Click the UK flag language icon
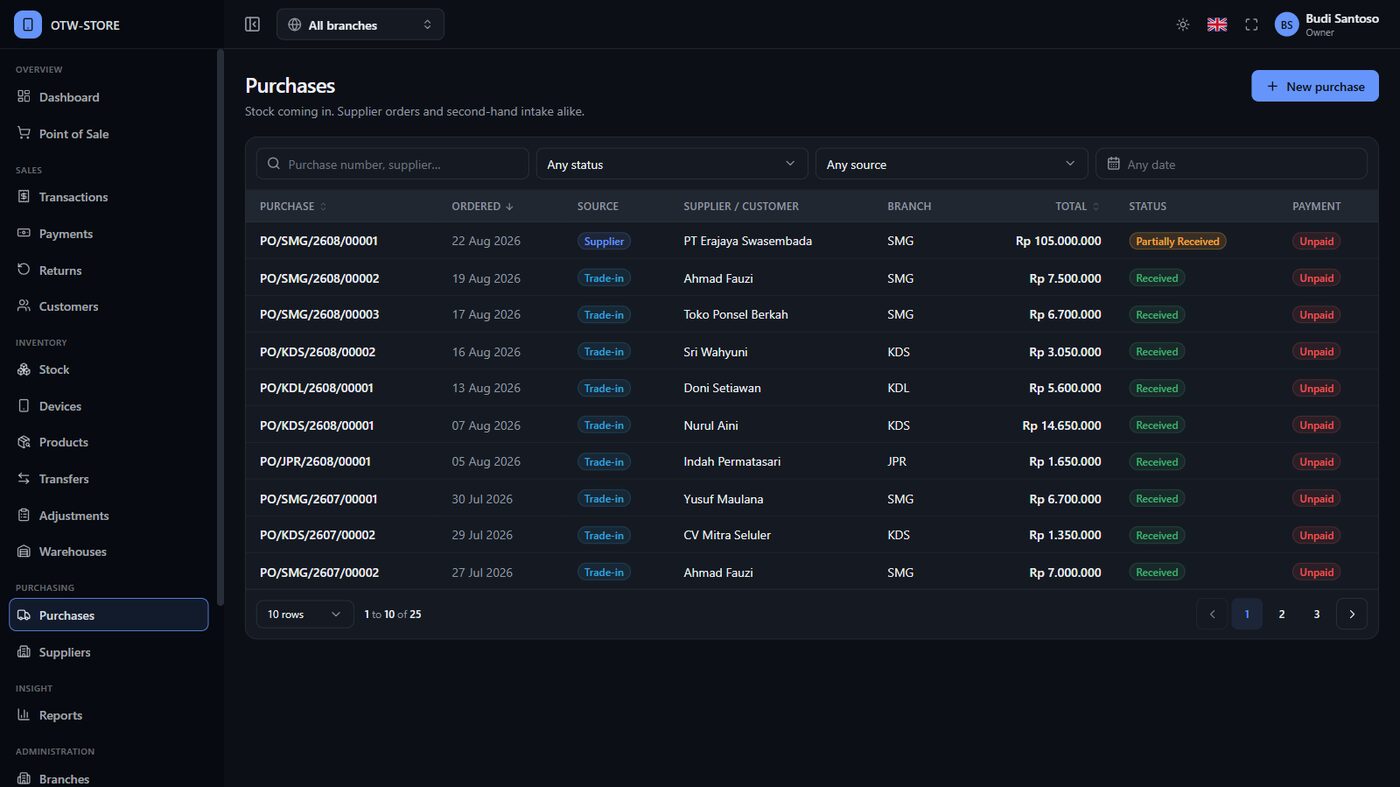This screenshot has height=787, width=1400. [1217, 24]
